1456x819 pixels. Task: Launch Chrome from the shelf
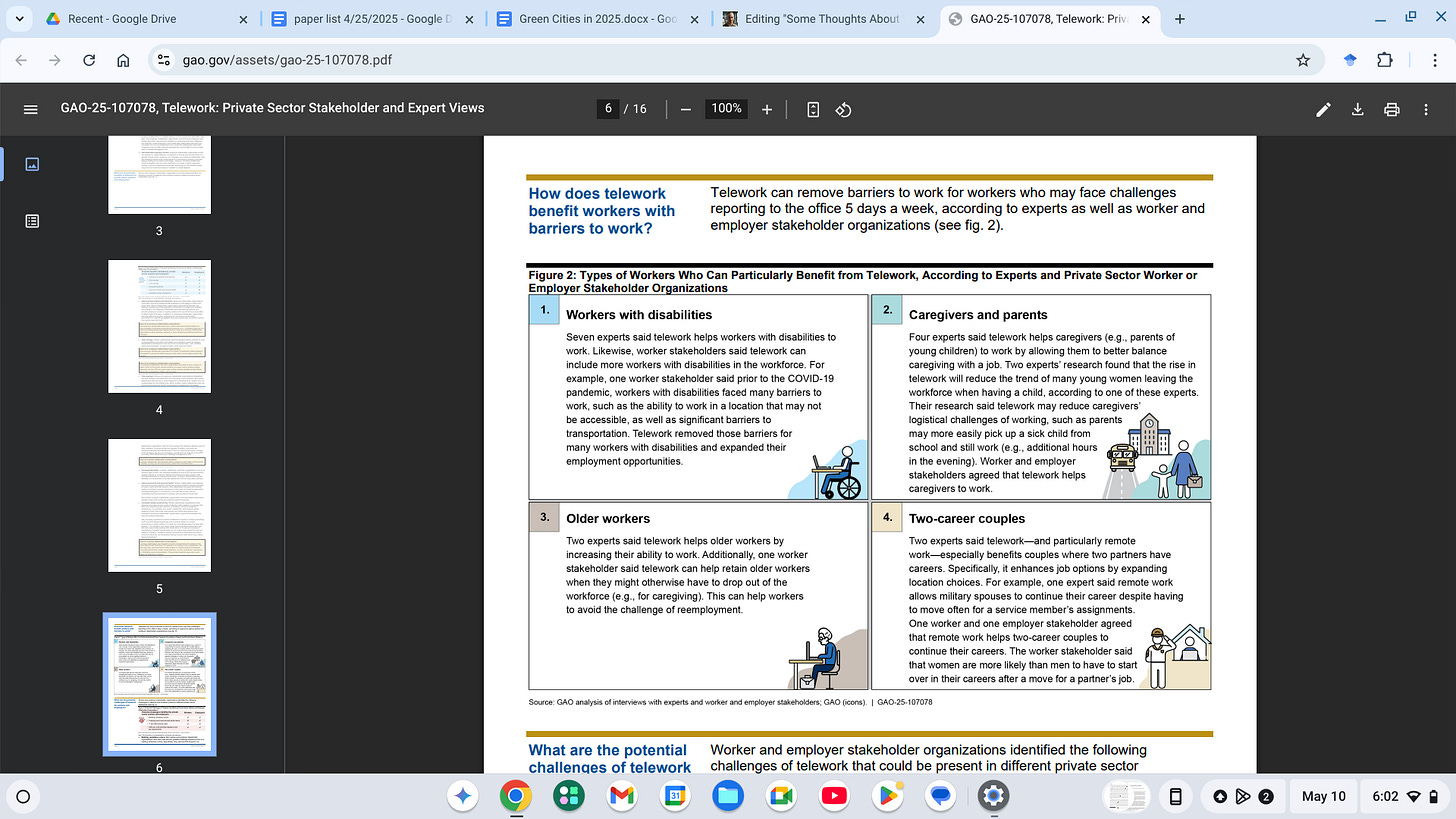(x=516, y=796)
